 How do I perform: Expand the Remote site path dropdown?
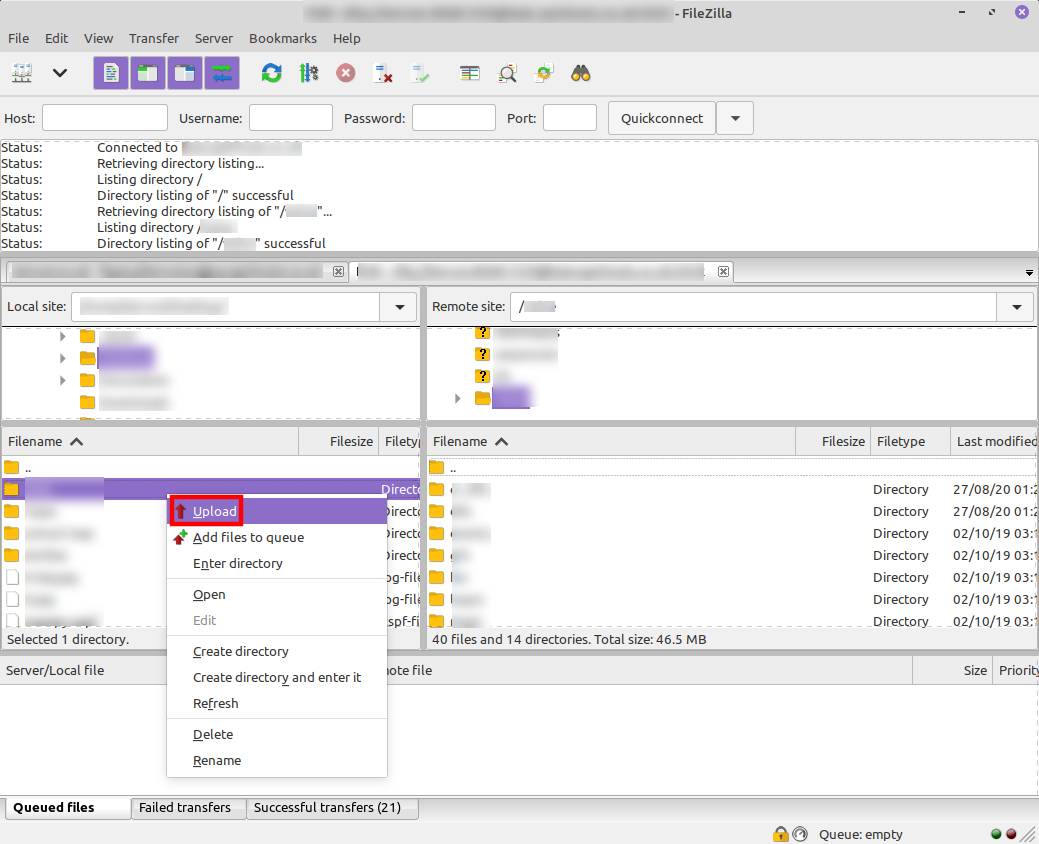coord(1016,307)
